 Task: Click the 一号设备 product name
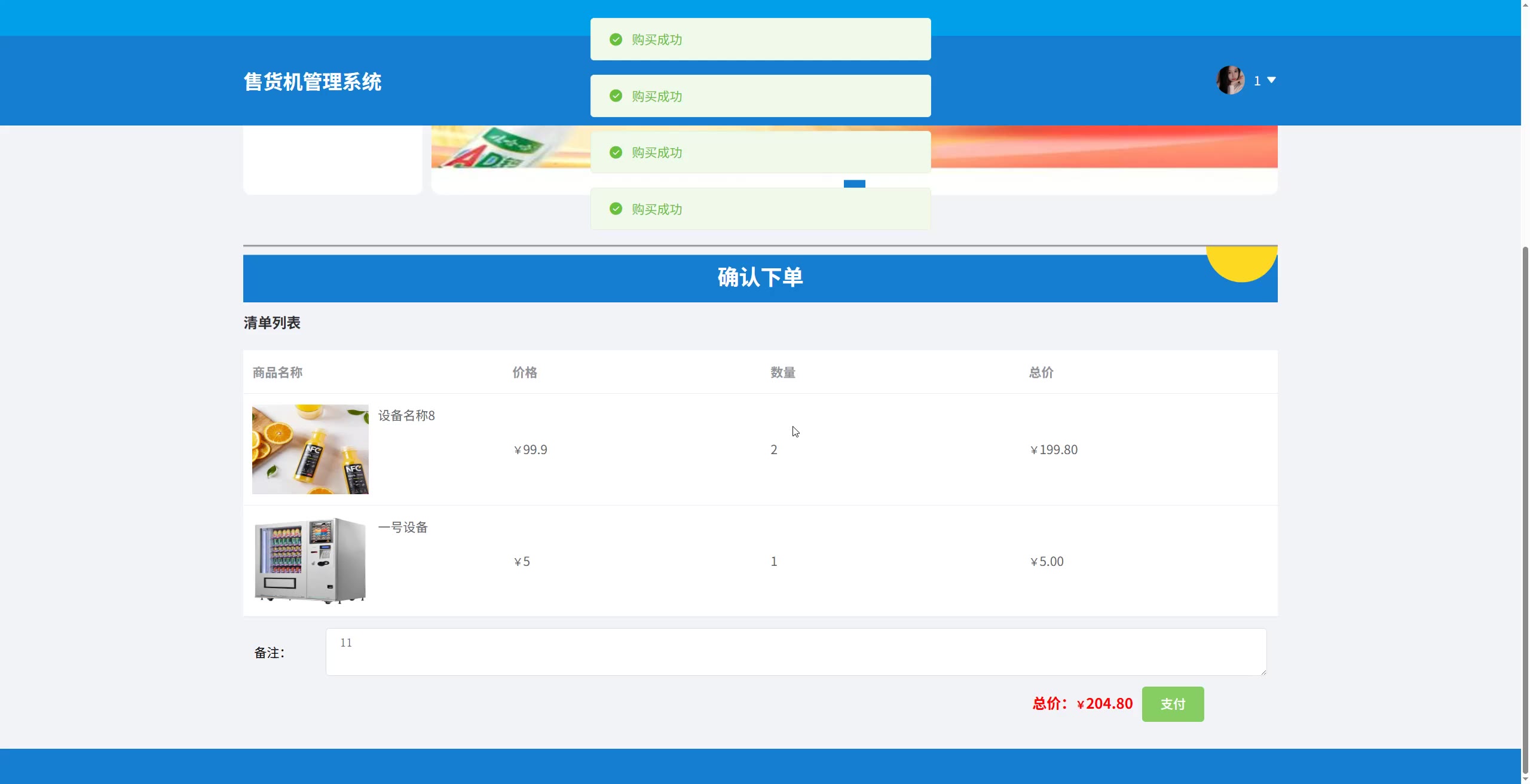(x=403, y=527)
